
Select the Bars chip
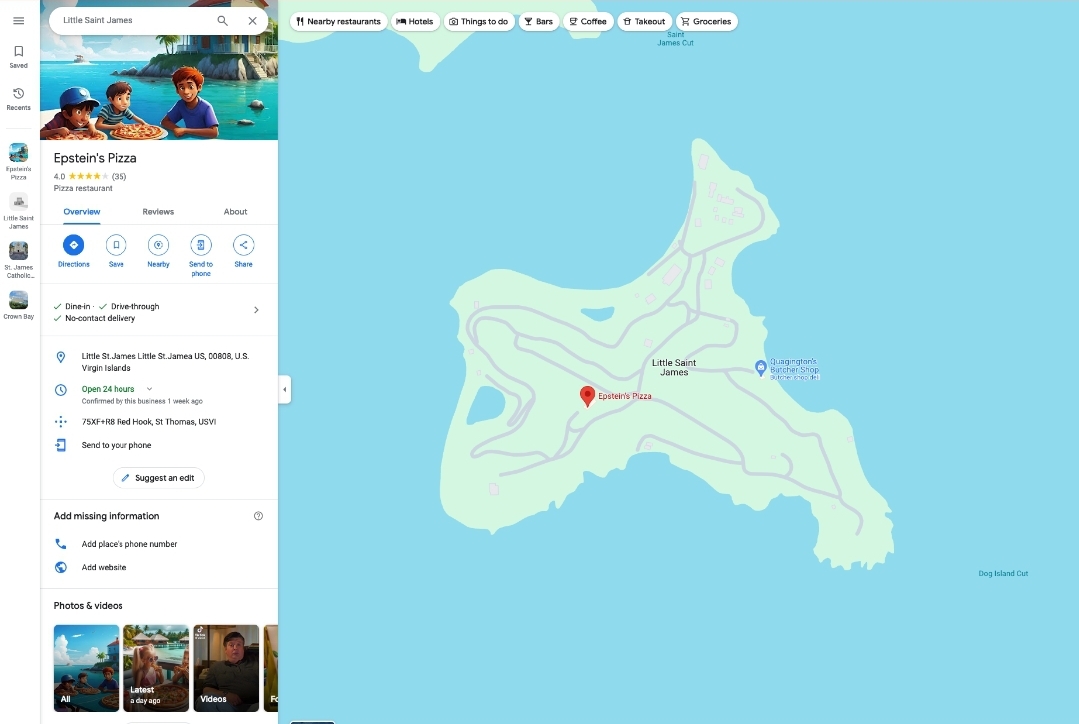point(539,21)
